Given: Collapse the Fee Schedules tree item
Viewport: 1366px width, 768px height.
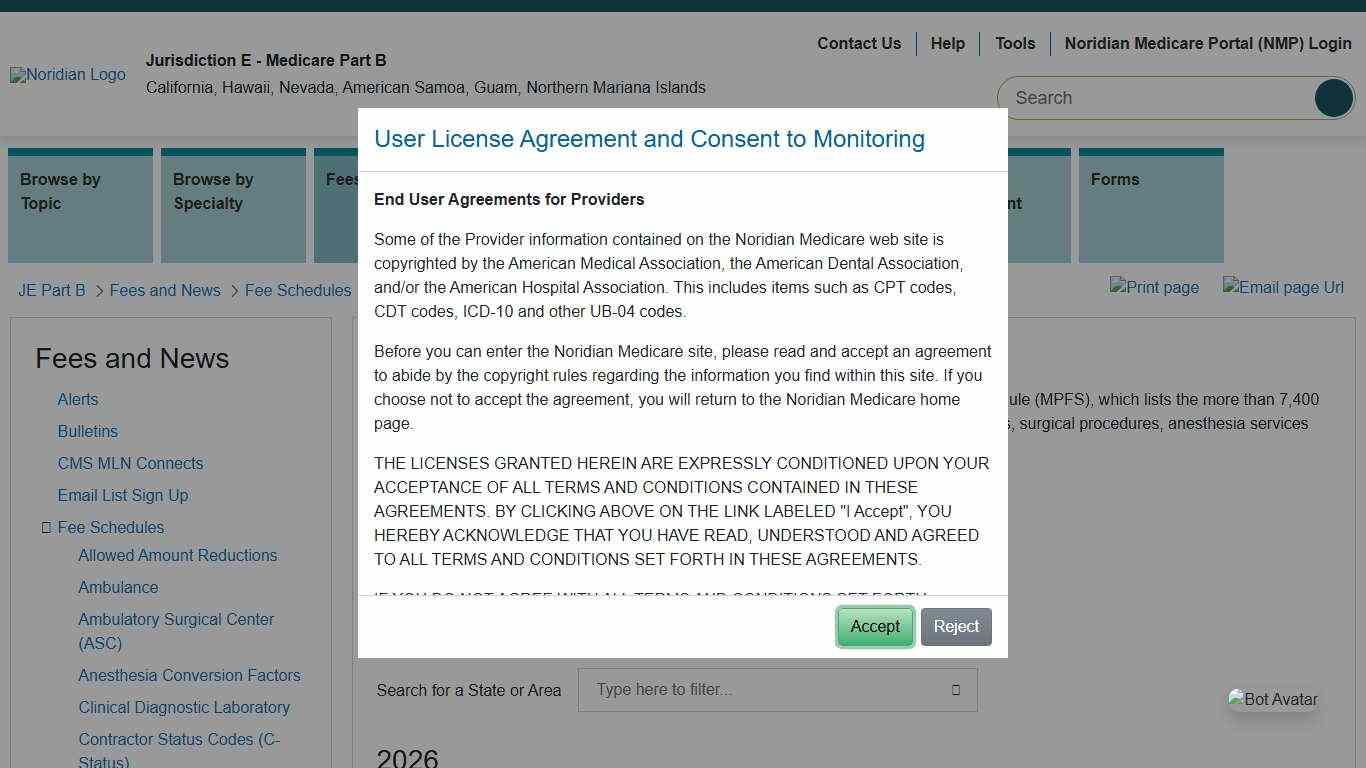Looking at the screenshot, I should [46, 527].
